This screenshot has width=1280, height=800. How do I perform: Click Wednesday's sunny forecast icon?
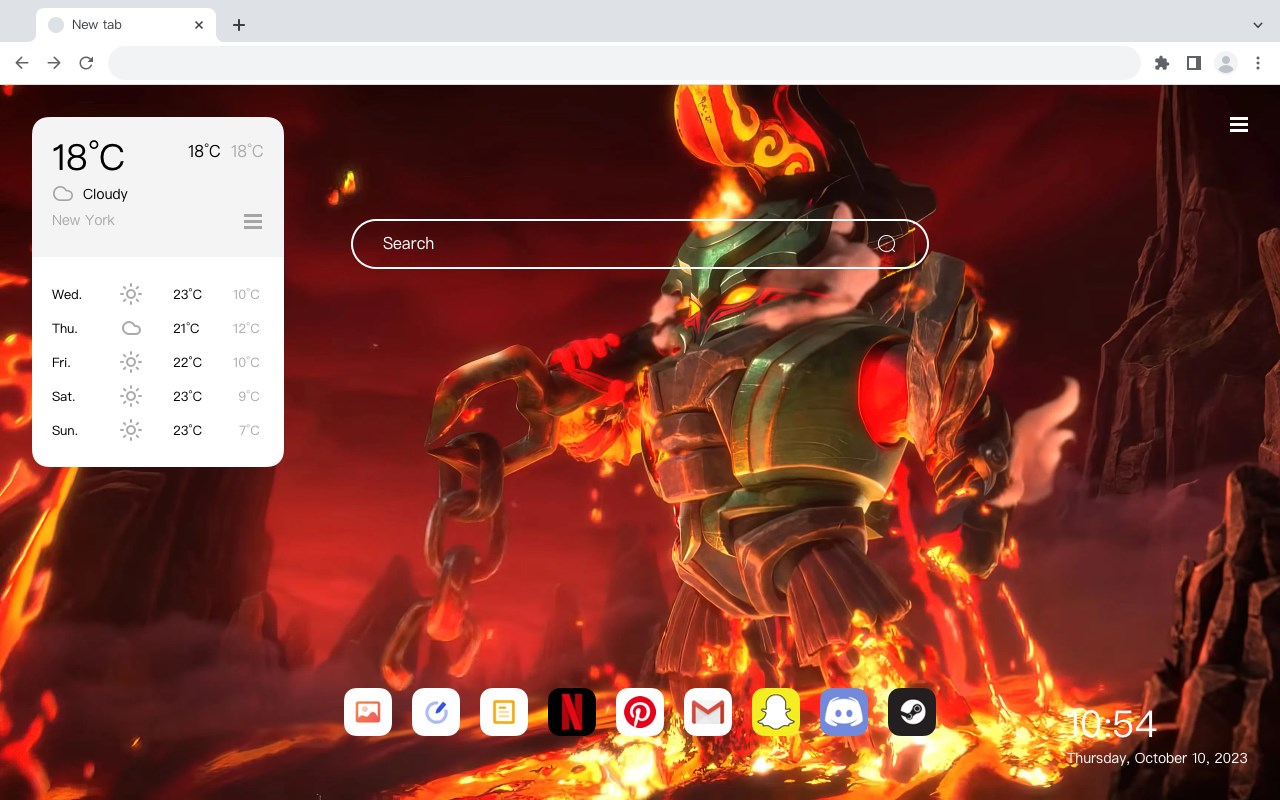(x=131, y=294)
